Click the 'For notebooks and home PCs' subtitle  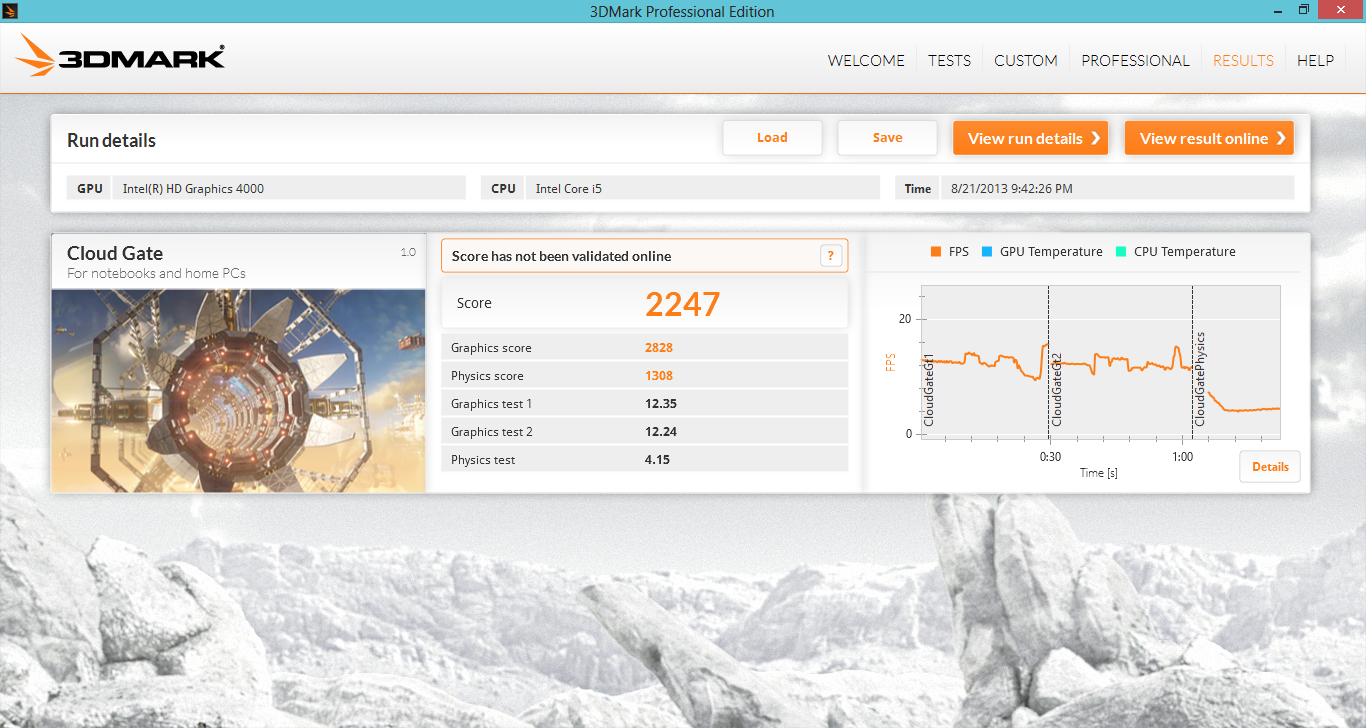[x=156, y=273]
